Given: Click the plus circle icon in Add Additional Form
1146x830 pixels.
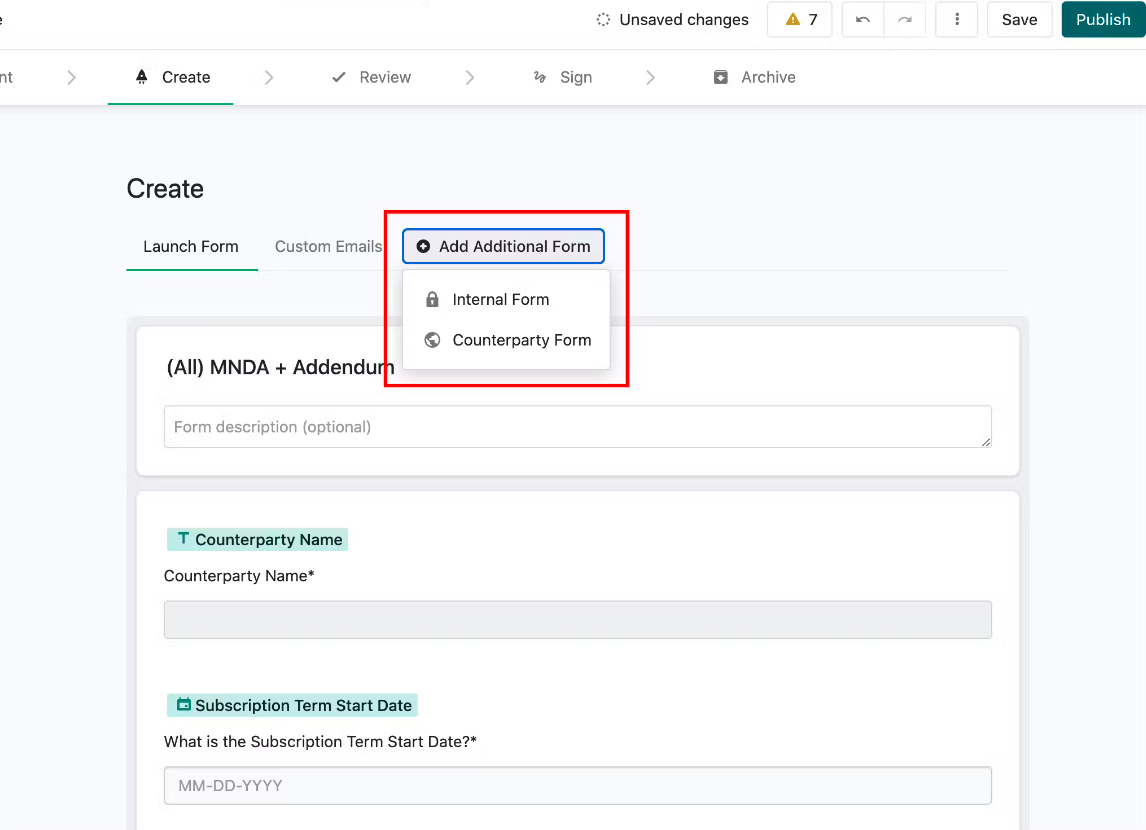Looking at the screenshot, I should (x=423, y=246).
